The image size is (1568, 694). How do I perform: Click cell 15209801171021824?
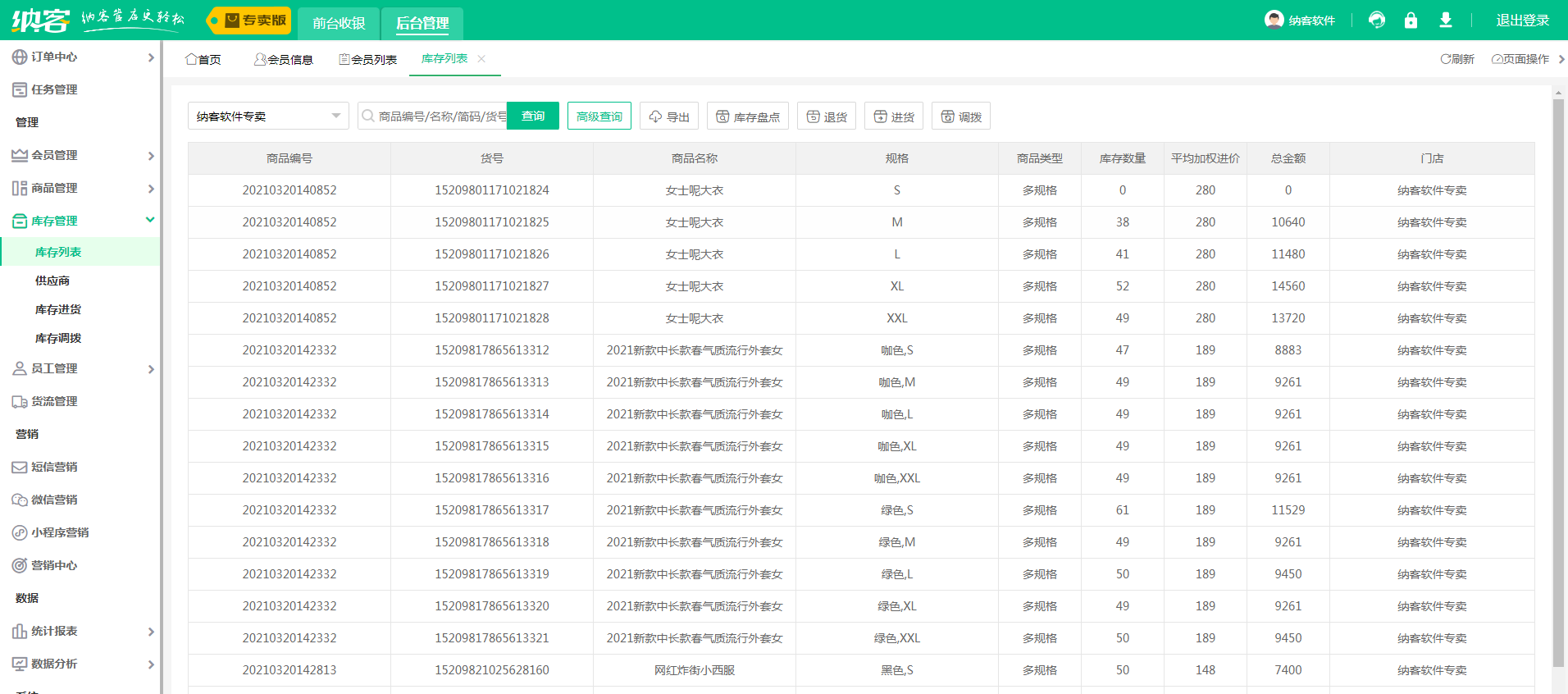tap(492, 190)
